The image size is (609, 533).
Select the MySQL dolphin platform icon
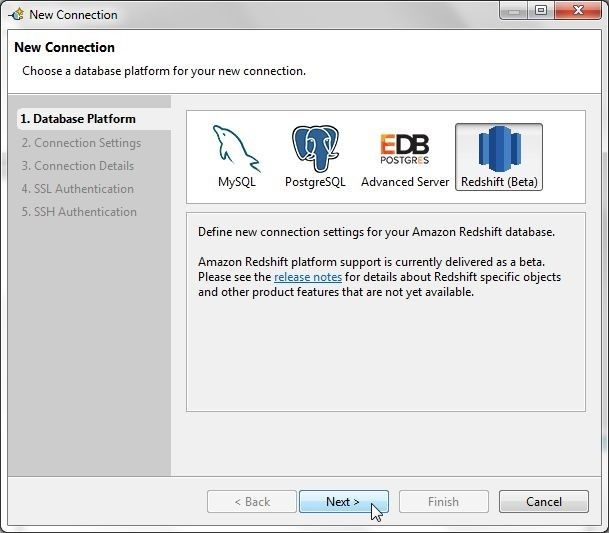point(237,149)
